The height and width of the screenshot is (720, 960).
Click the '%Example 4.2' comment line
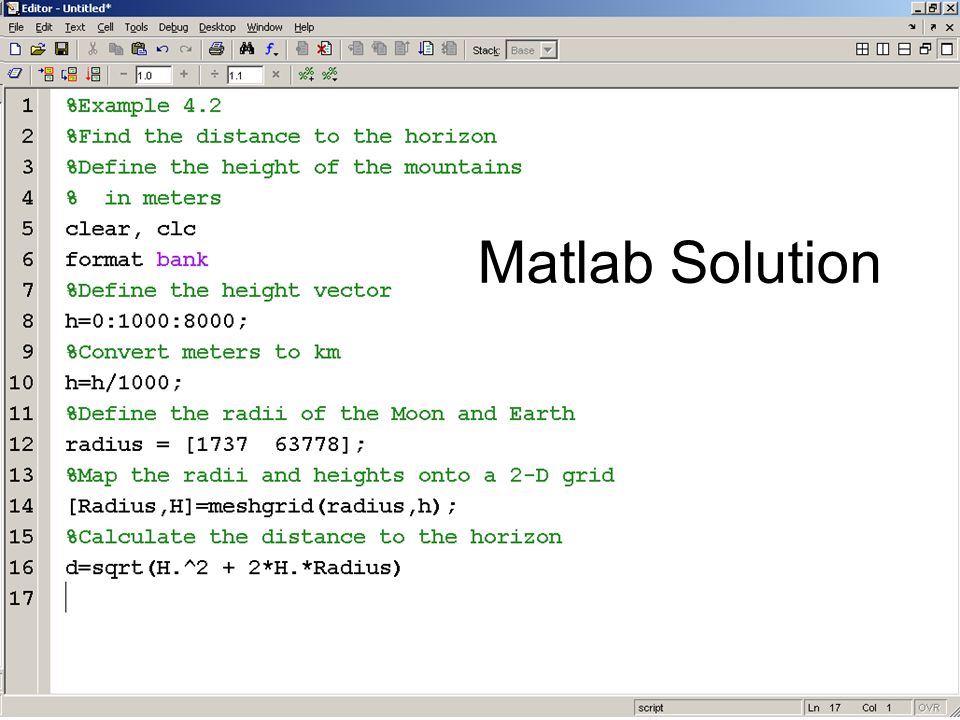point(143,106)
